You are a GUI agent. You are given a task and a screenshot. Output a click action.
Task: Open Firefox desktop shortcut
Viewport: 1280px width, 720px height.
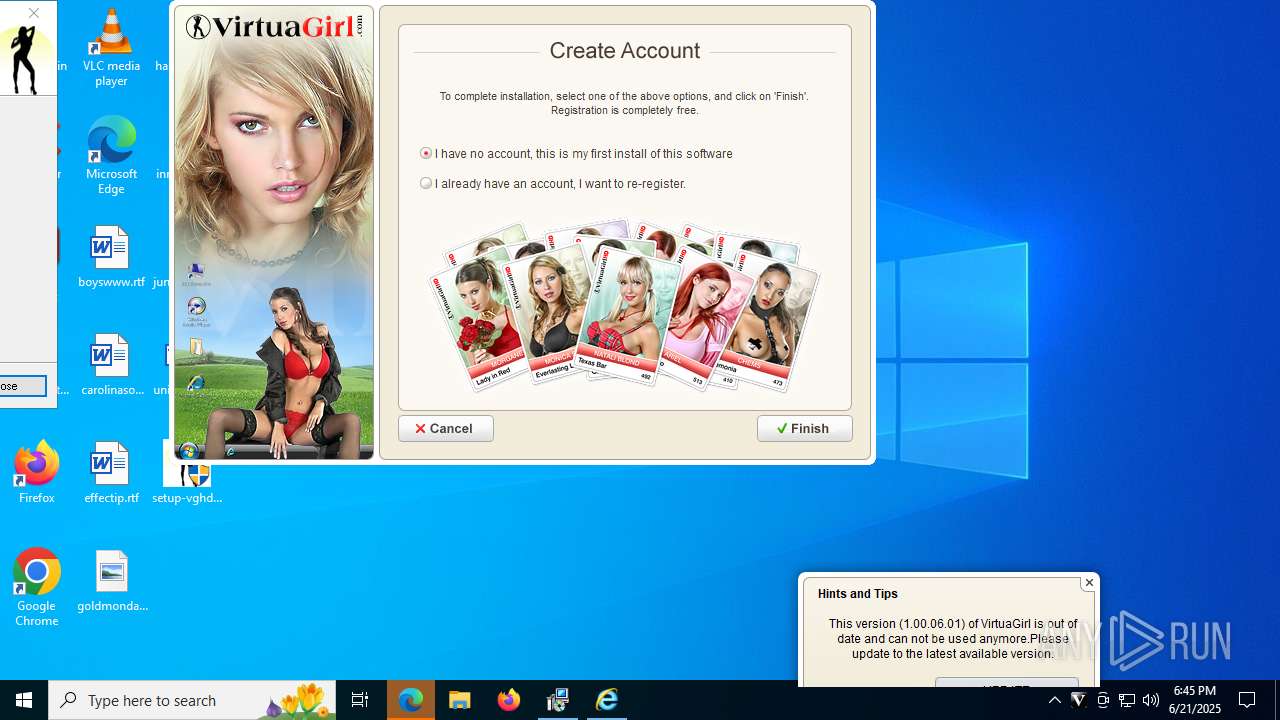coord(36,473)
